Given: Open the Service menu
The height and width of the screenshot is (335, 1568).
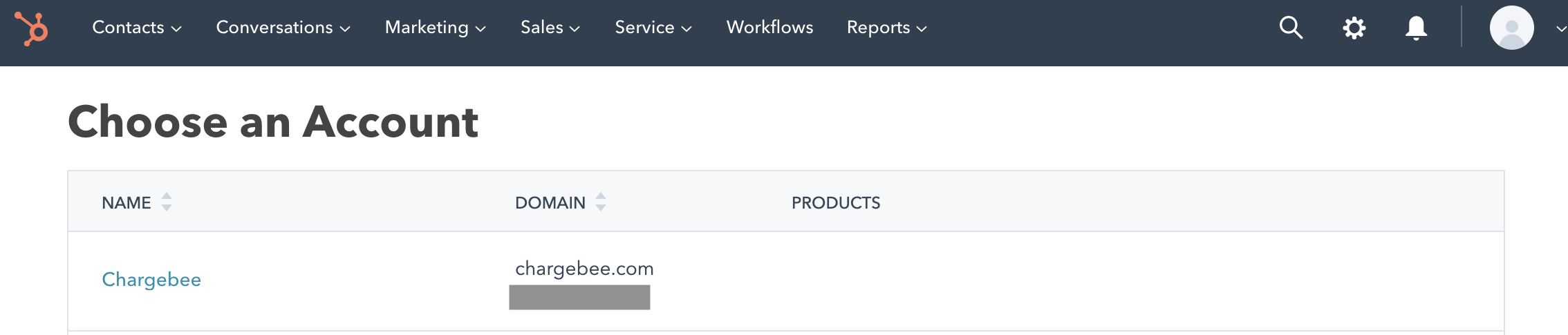Looking at the screenshot, I should (653, 28).
